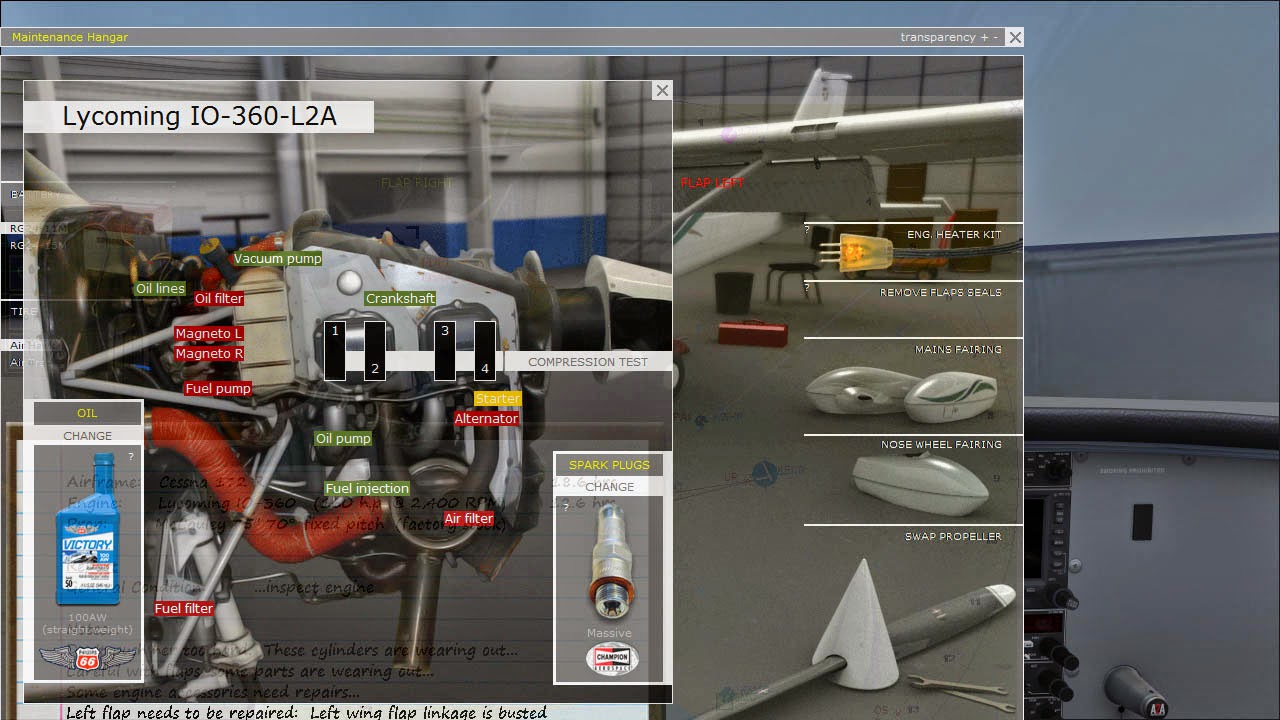This screenshot has width=1280, height=720.
Task: Click the Massive spark plug caption
Action: pos(609,633)
